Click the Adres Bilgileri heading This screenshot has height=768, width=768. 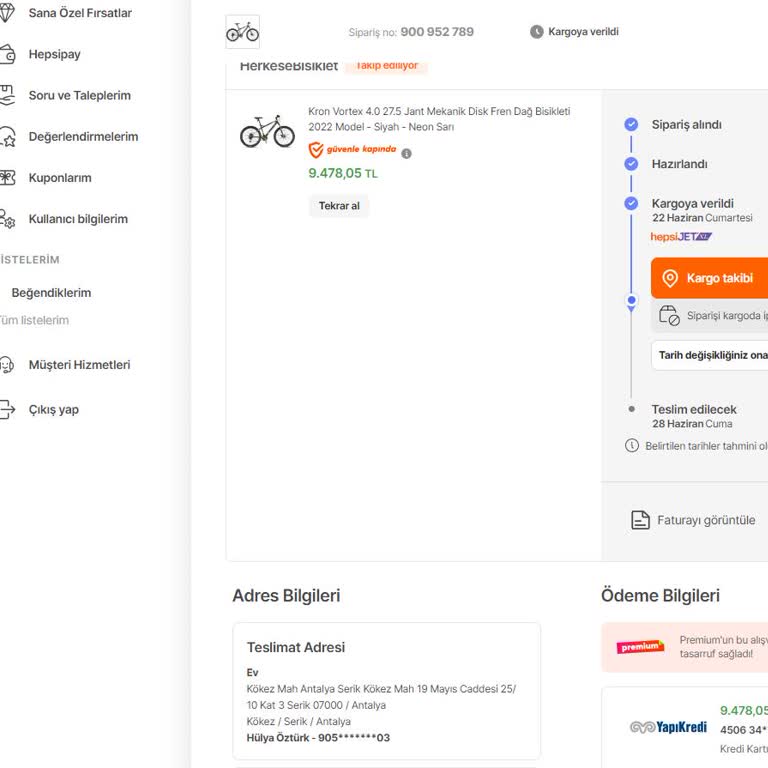(286, 595)
